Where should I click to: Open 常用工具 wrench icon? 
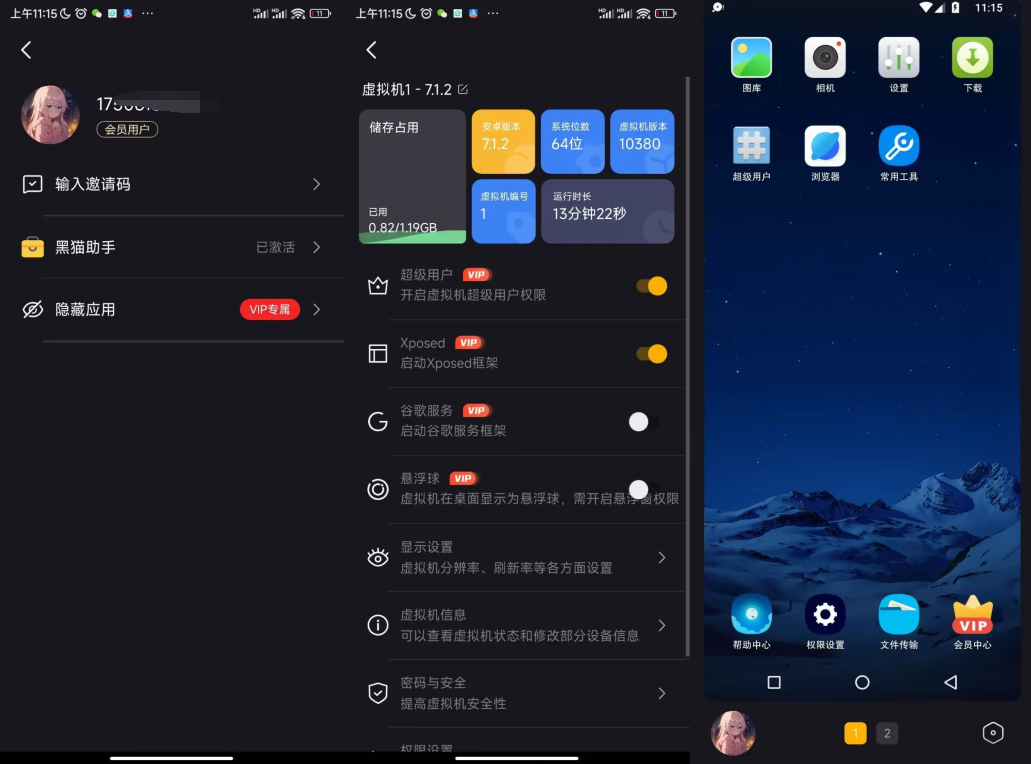click(898, 147)
